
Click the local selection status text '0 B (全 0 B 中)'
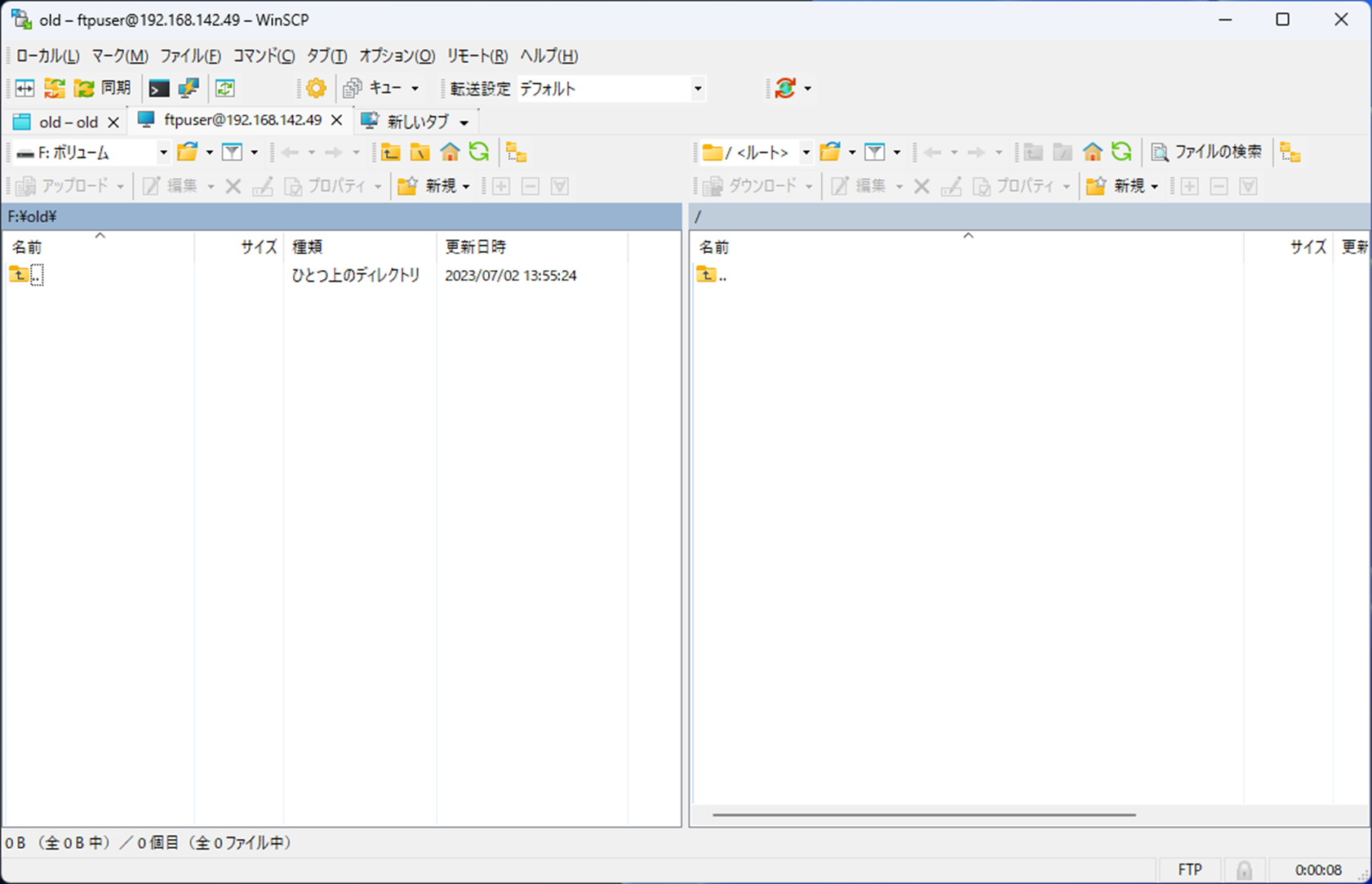click(58, 842)
